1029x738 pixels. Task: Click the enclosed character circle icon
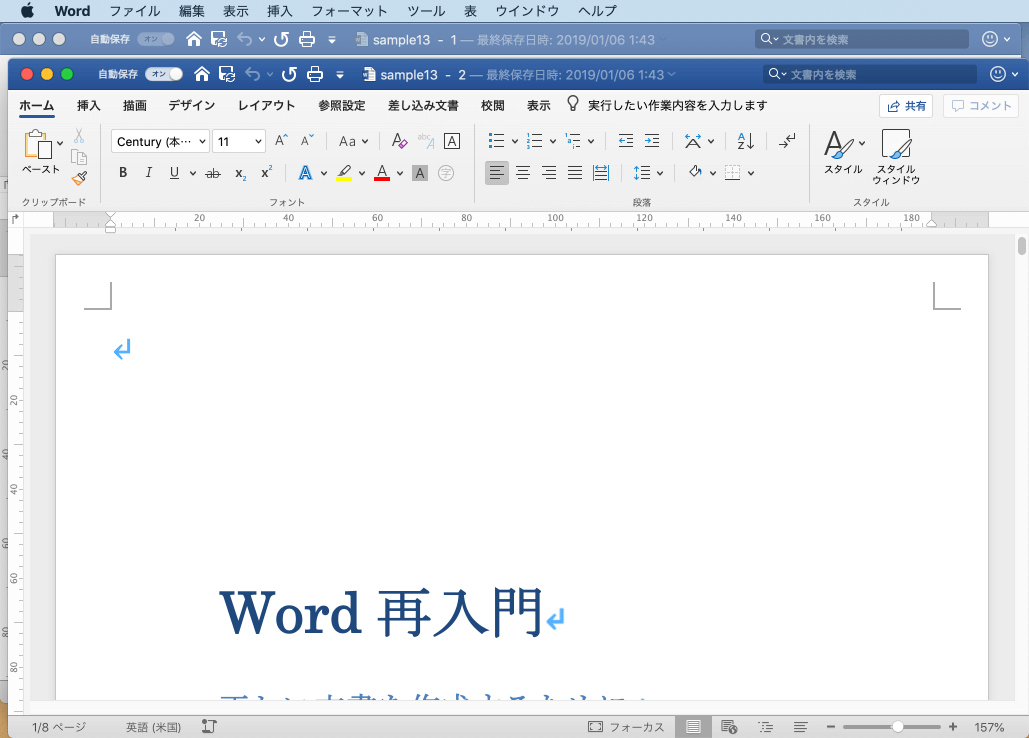pos(446,173)
